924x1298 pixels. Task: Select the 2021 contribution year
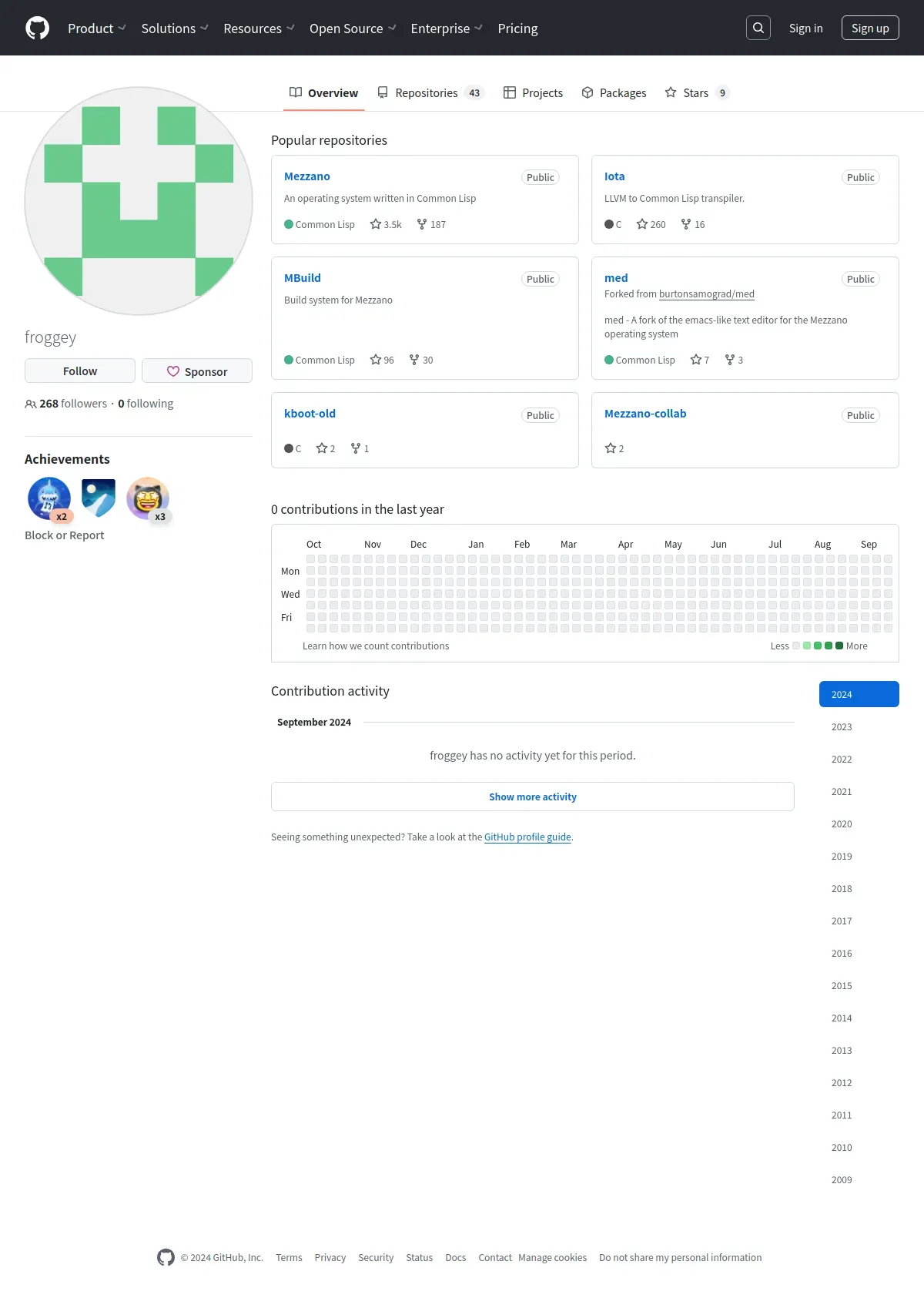point(859,791)
